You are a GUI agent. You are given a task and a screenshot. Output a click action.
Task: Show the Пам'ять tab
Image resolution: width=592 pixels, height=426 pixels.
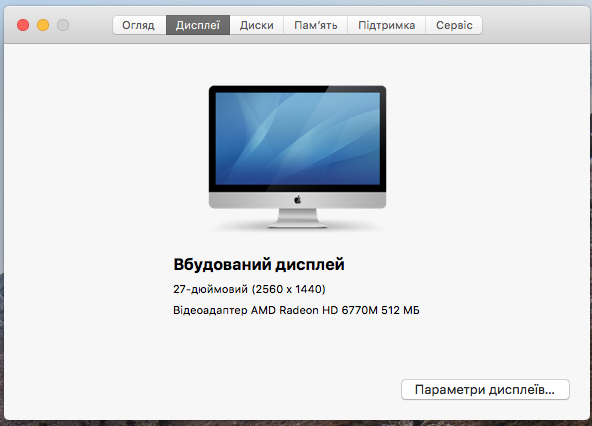[316, 25]
